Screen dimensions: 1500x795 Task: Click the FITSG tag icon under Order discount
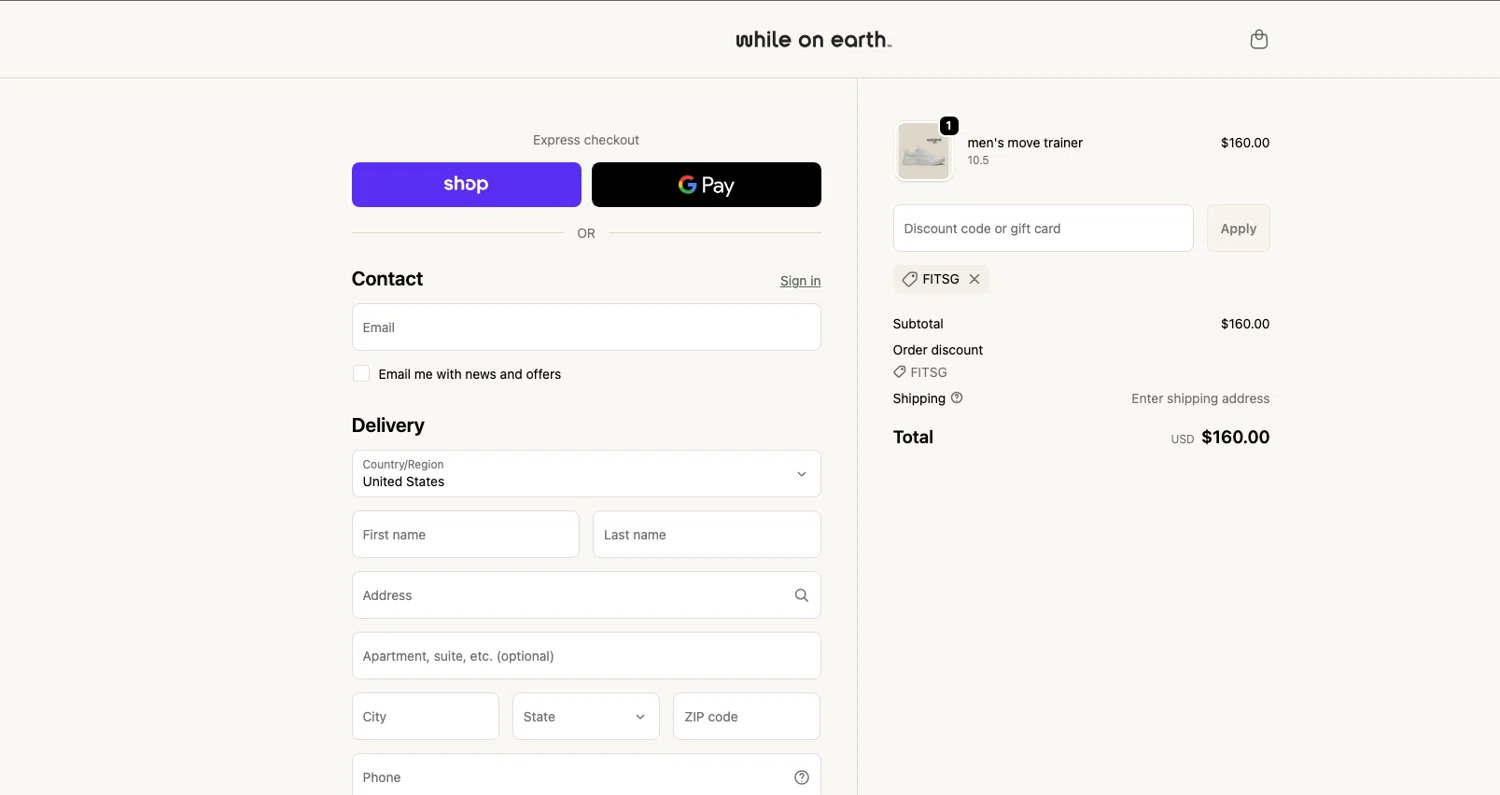pos(900,372)
